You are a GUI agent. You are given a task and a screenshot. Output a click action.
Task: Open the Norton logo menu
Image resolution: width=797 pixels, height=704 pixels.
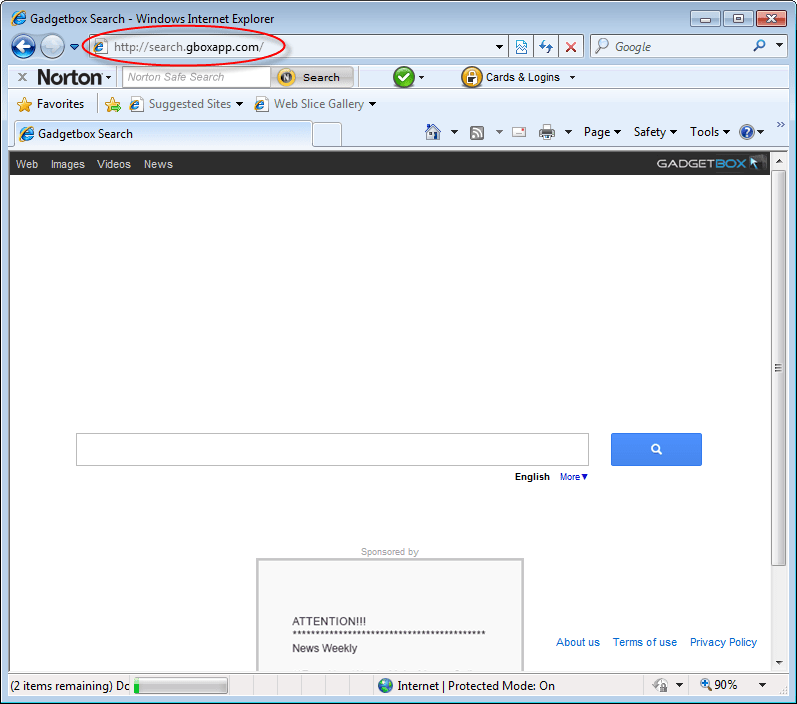(x=74, y=77)
